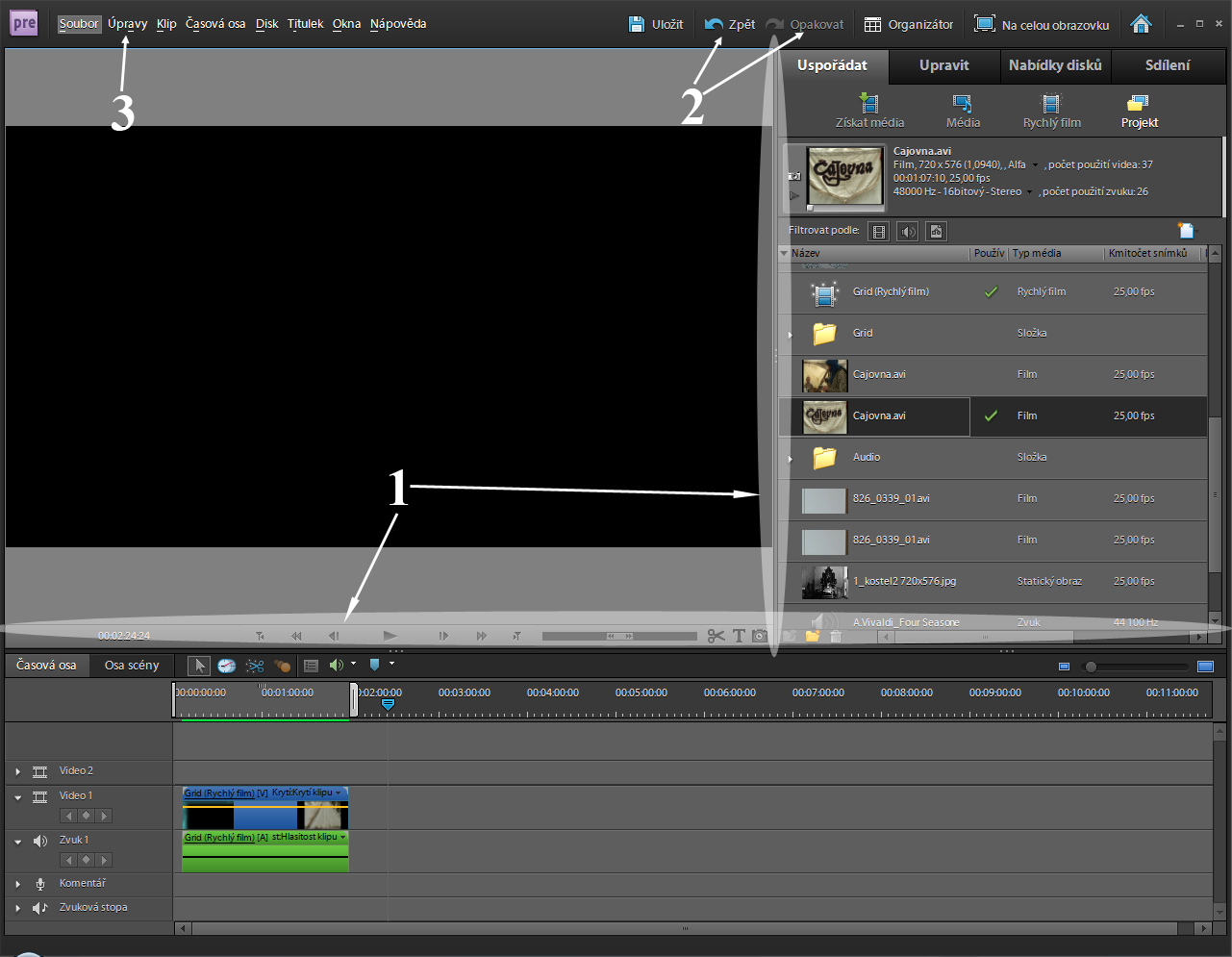
Task: Click the new item icon in project panel
Action: pos(1187,230)
